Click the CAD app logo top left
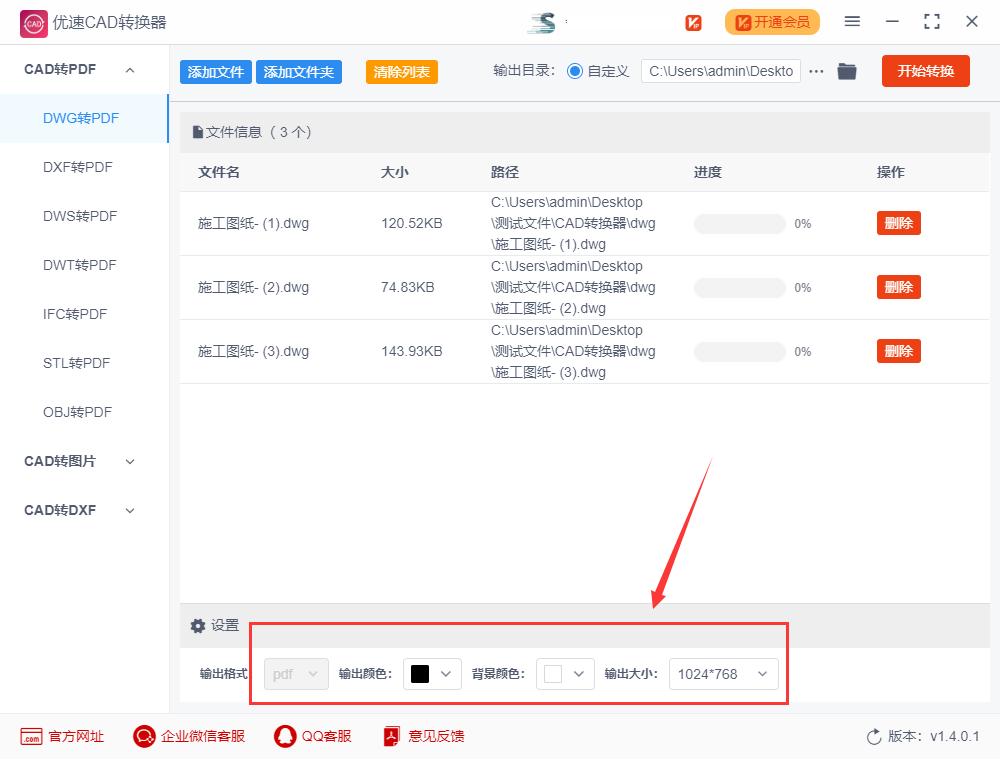Screen dimensions: 1000x760 click(x=32, y=21)
